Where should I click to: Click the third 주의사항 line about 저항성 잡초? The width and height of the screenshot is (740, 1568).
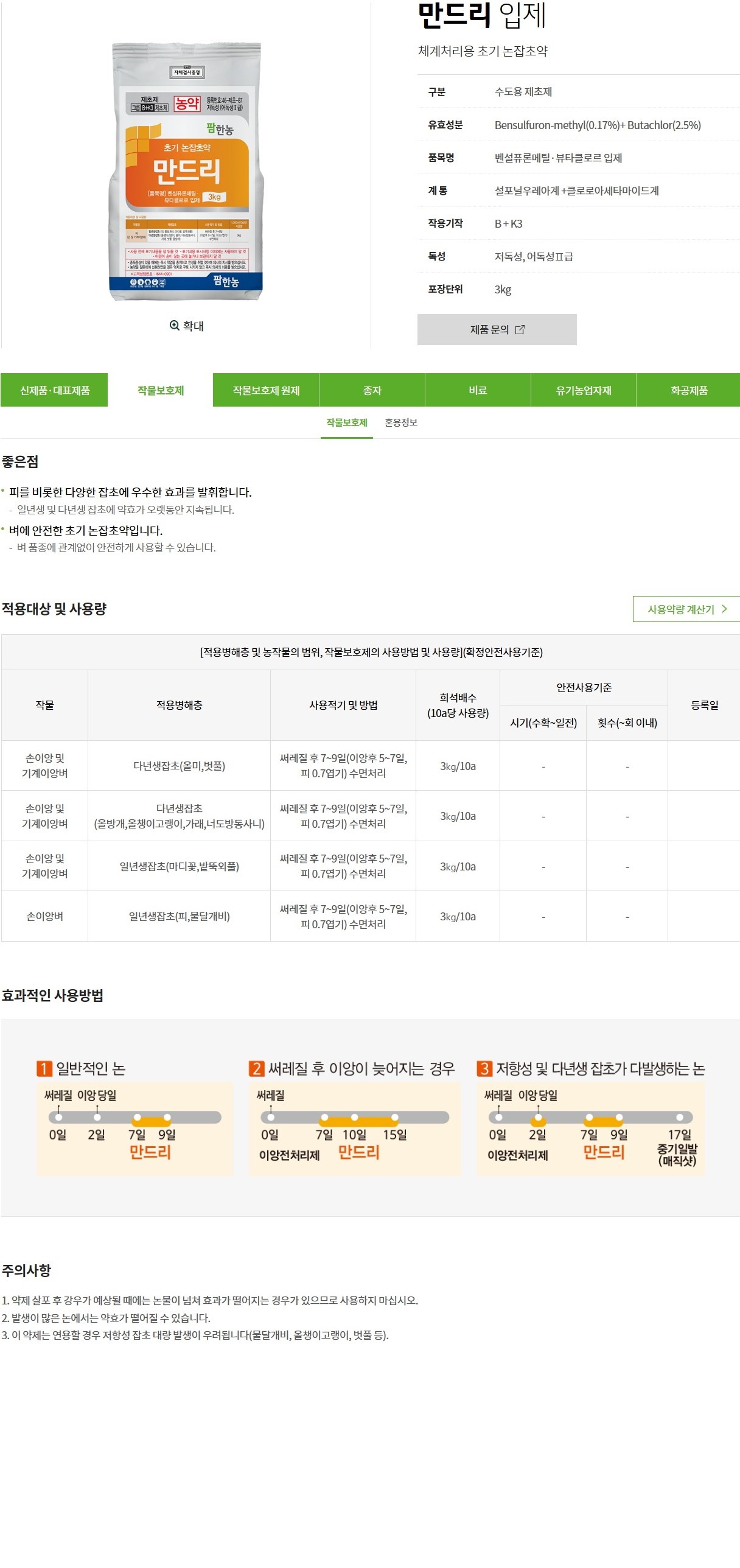pos(195,1335)
